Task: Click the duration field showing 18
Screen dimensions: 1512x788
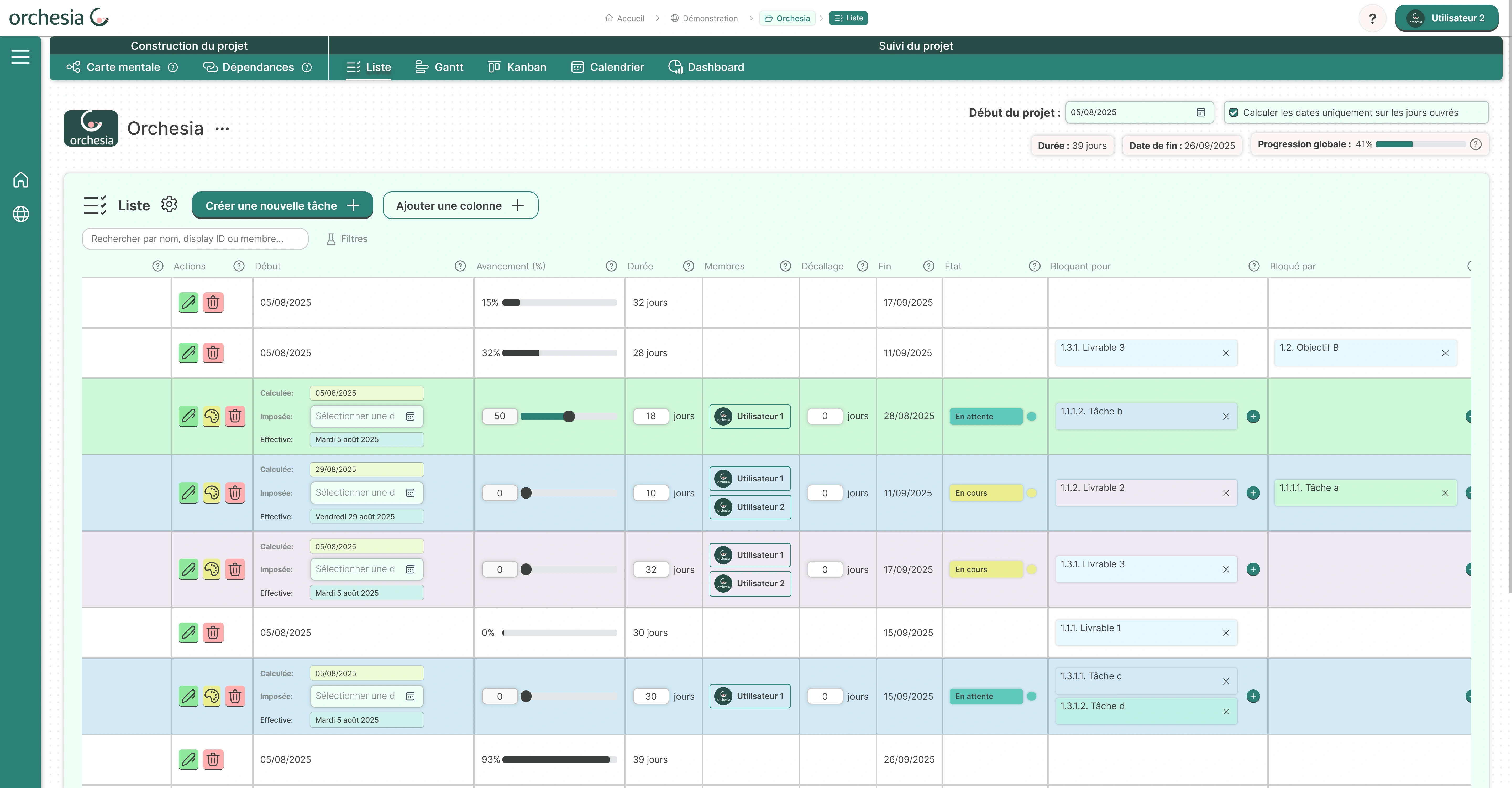Action: [x=651, y=416]
